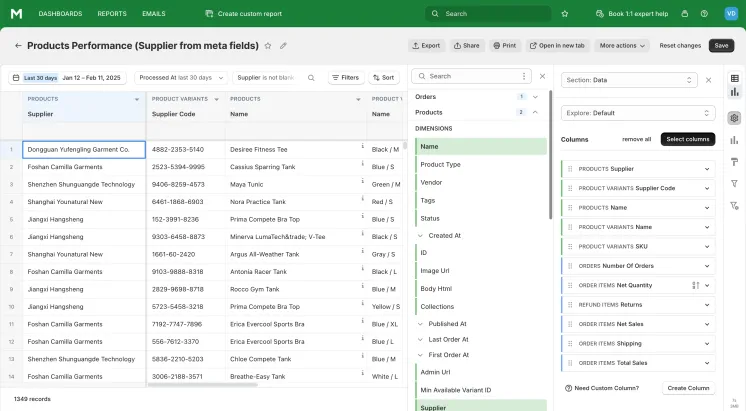Select the Product Type dimension
The image size is (746, 411).
(481, 165)
